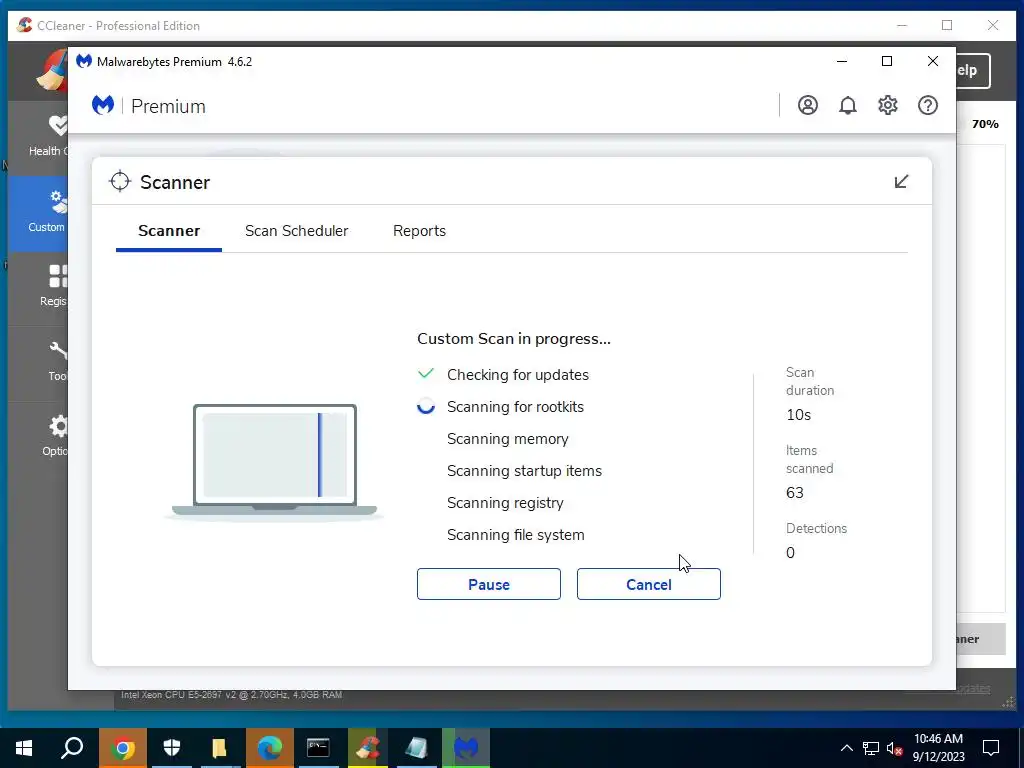
Task: Pause the custom scan
Action: point(488,584)
